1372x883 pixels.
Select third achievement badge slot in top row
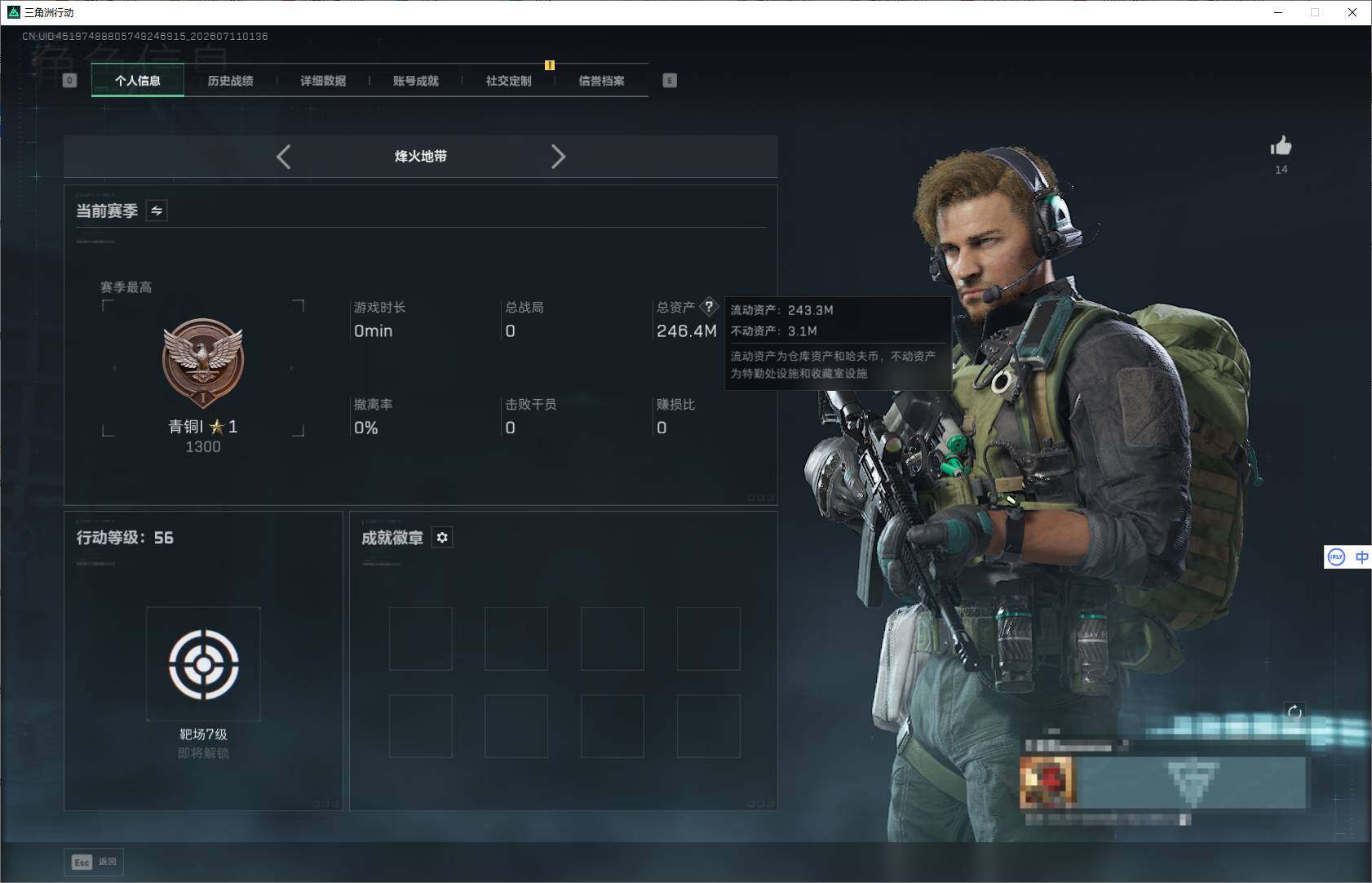[x=613, y=638]
